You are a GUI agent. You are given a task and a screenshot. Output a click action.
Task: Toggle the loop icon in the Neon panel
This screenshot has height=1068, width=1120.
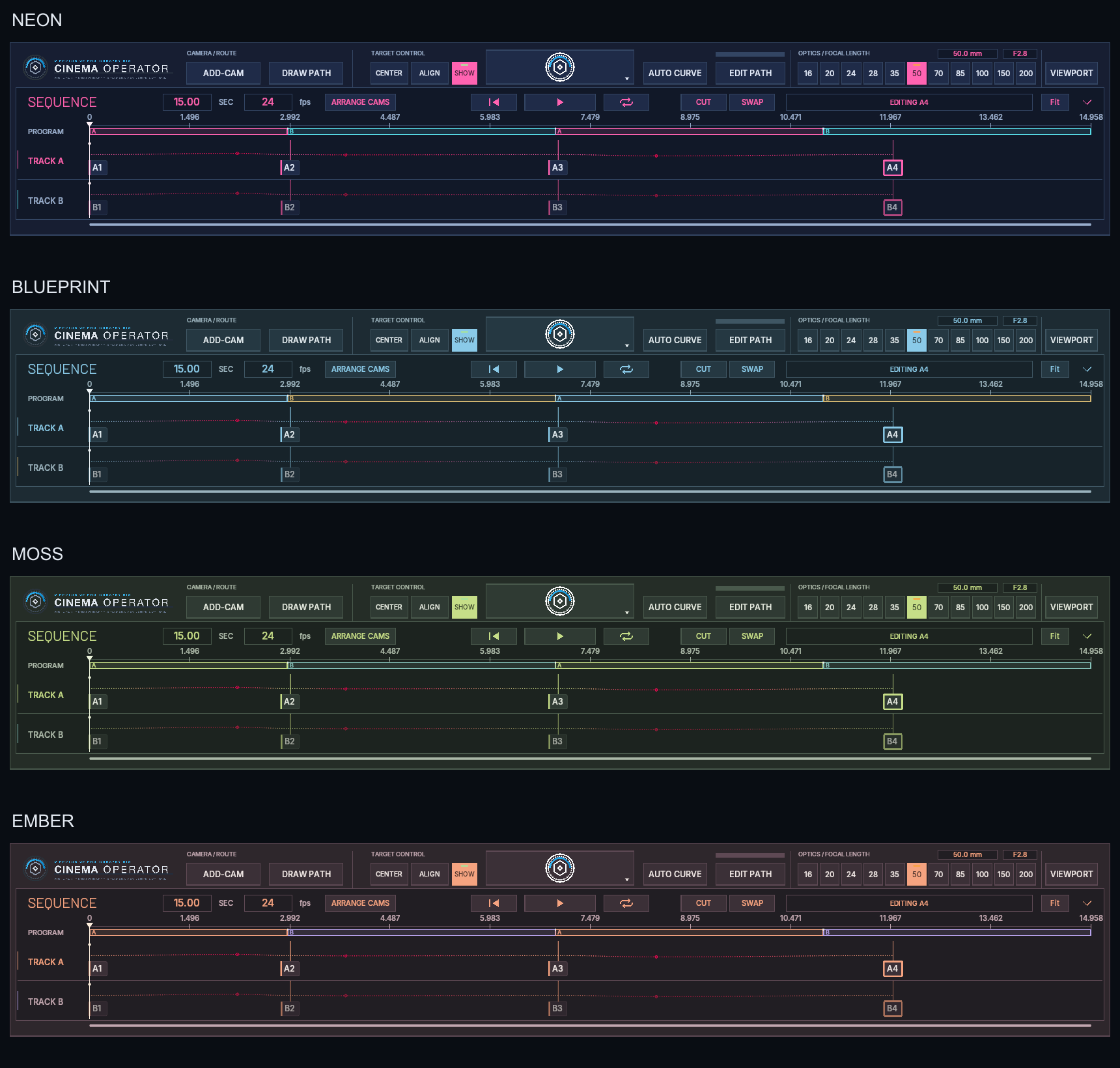coord(626,102)
